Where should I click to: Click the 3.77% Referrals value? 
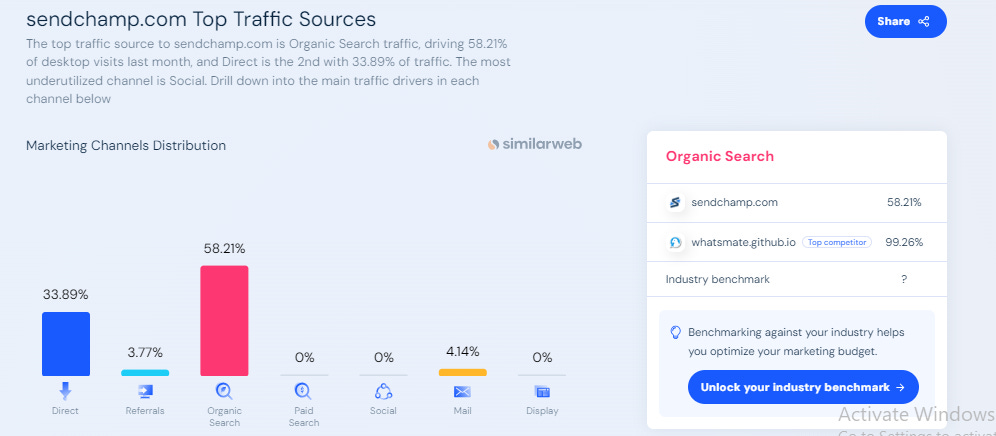coord(145,352)
